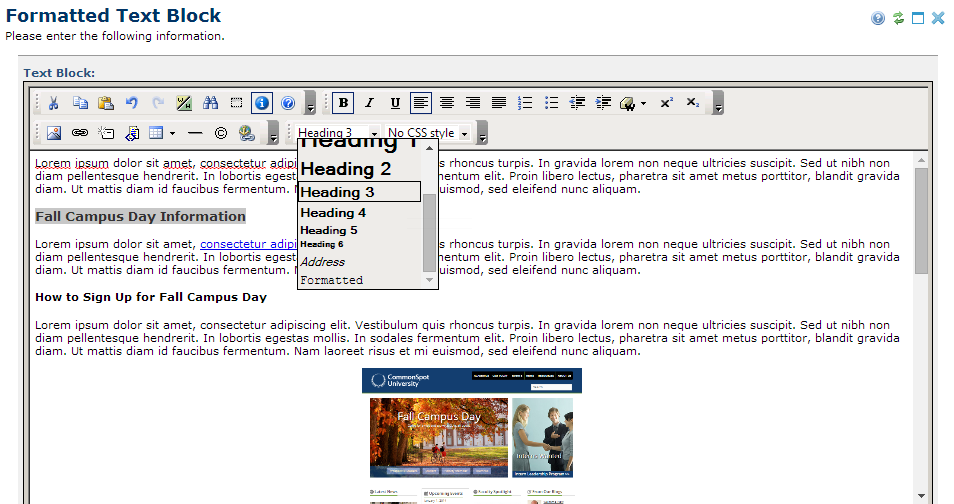
Task: Open editor help question-mark icon in toolbar
Action: [288, 103]
